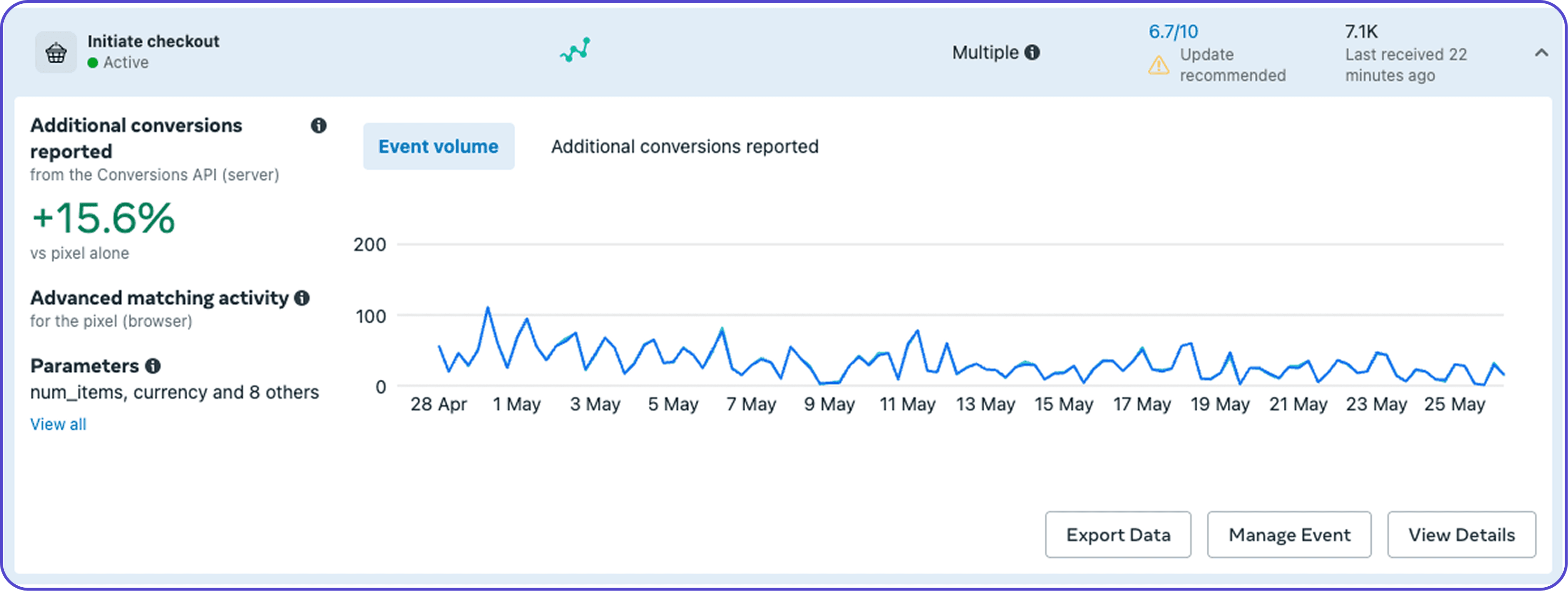Click chart peak near 30 April
Viewport: 1568px width, 591px height.
point(488,309)
